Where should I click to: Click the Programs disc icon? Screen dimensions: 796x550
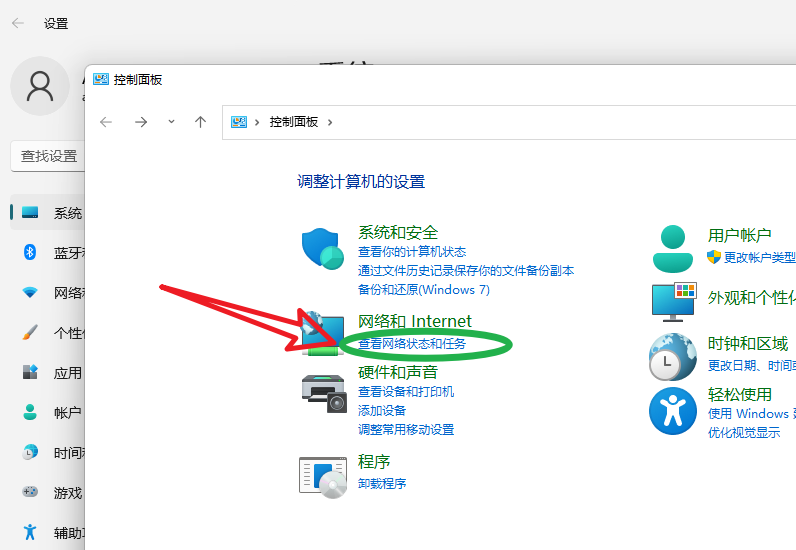[323, 477]
